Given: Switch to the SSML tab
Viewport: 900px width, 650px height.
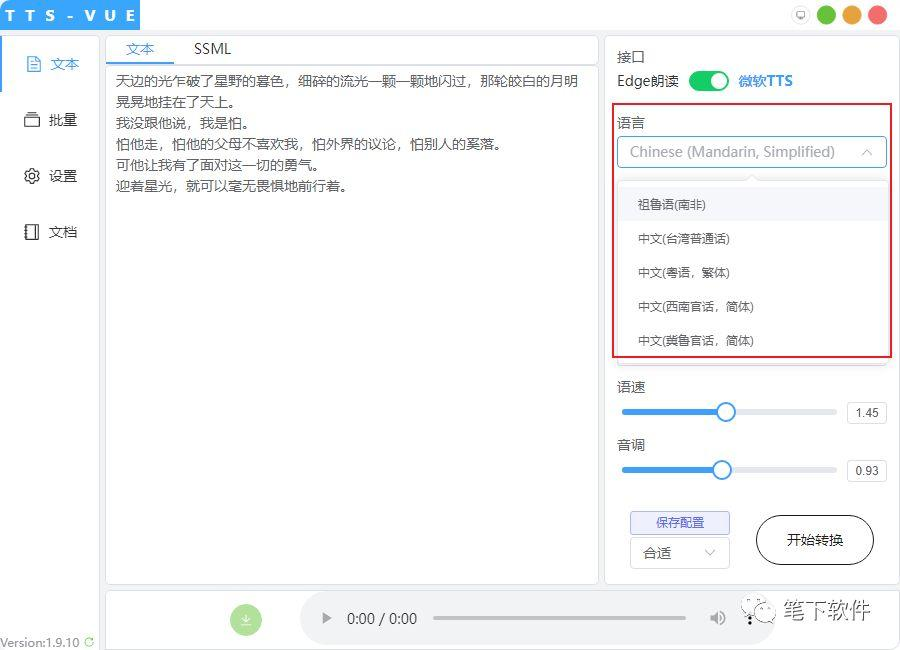Looking at the screenshot, I should tap(212, 49).
